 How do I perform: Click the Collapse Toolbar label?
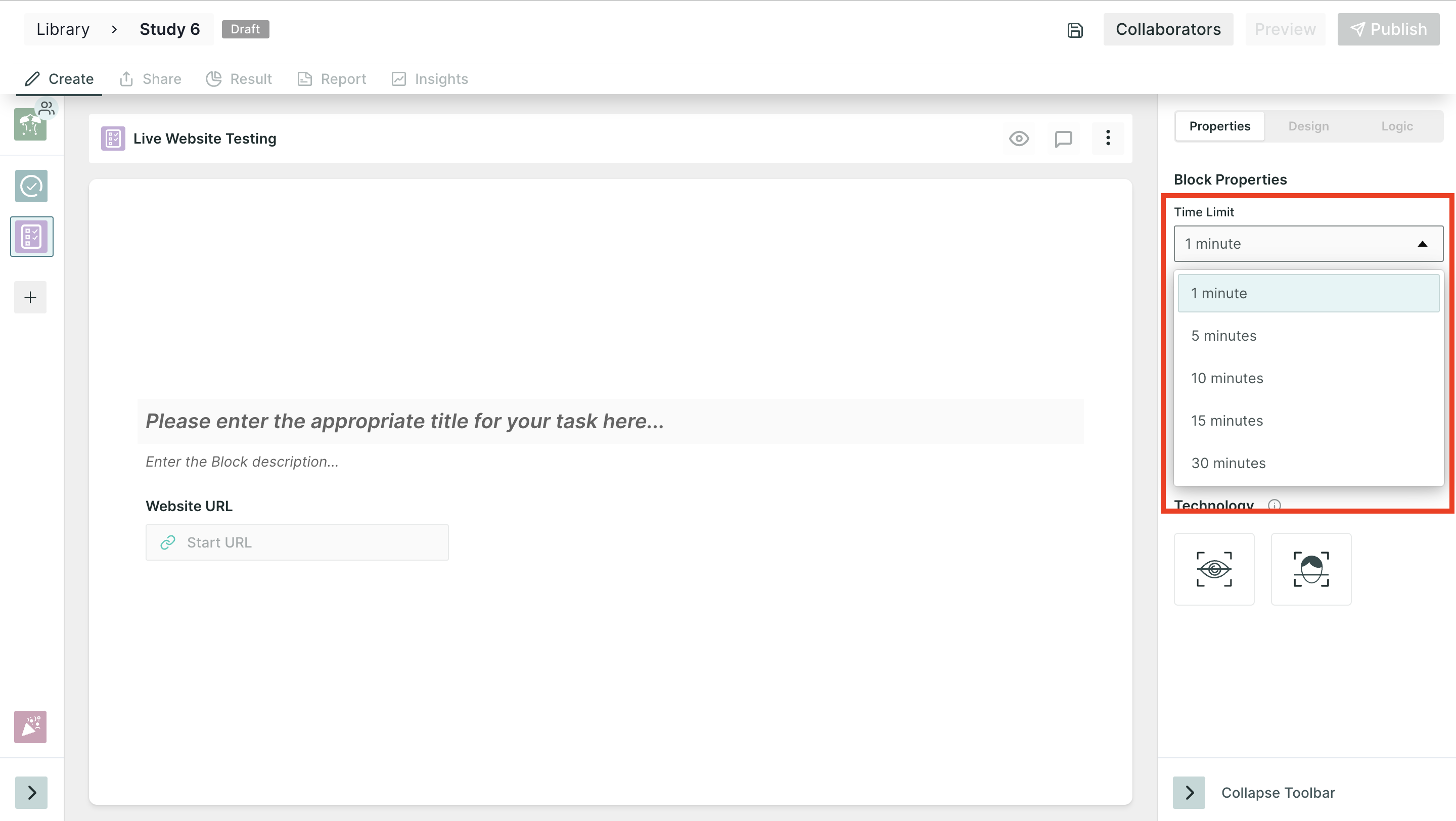click(x=1278, y=793)
